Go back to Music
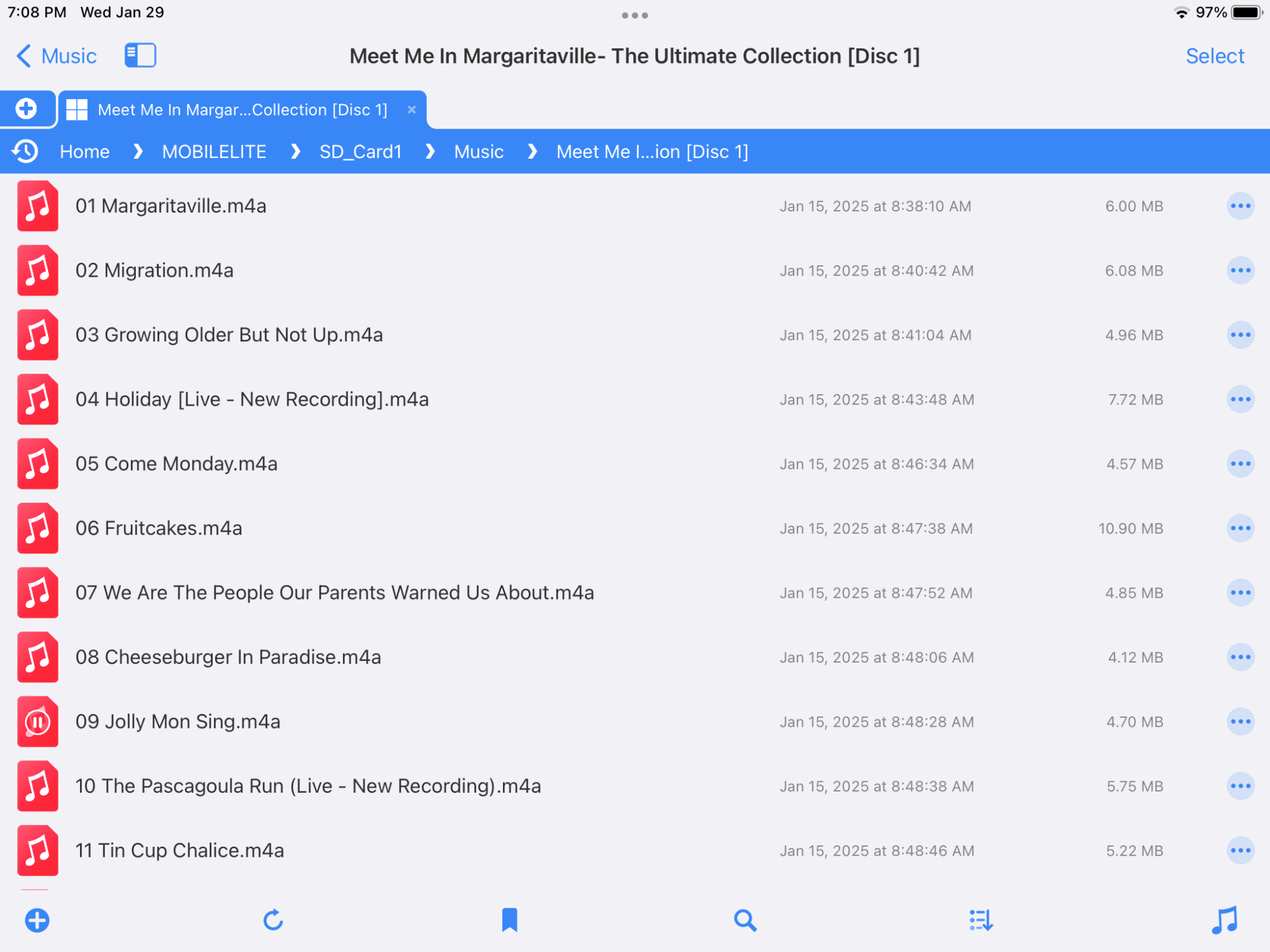 (x=56, y=56)
